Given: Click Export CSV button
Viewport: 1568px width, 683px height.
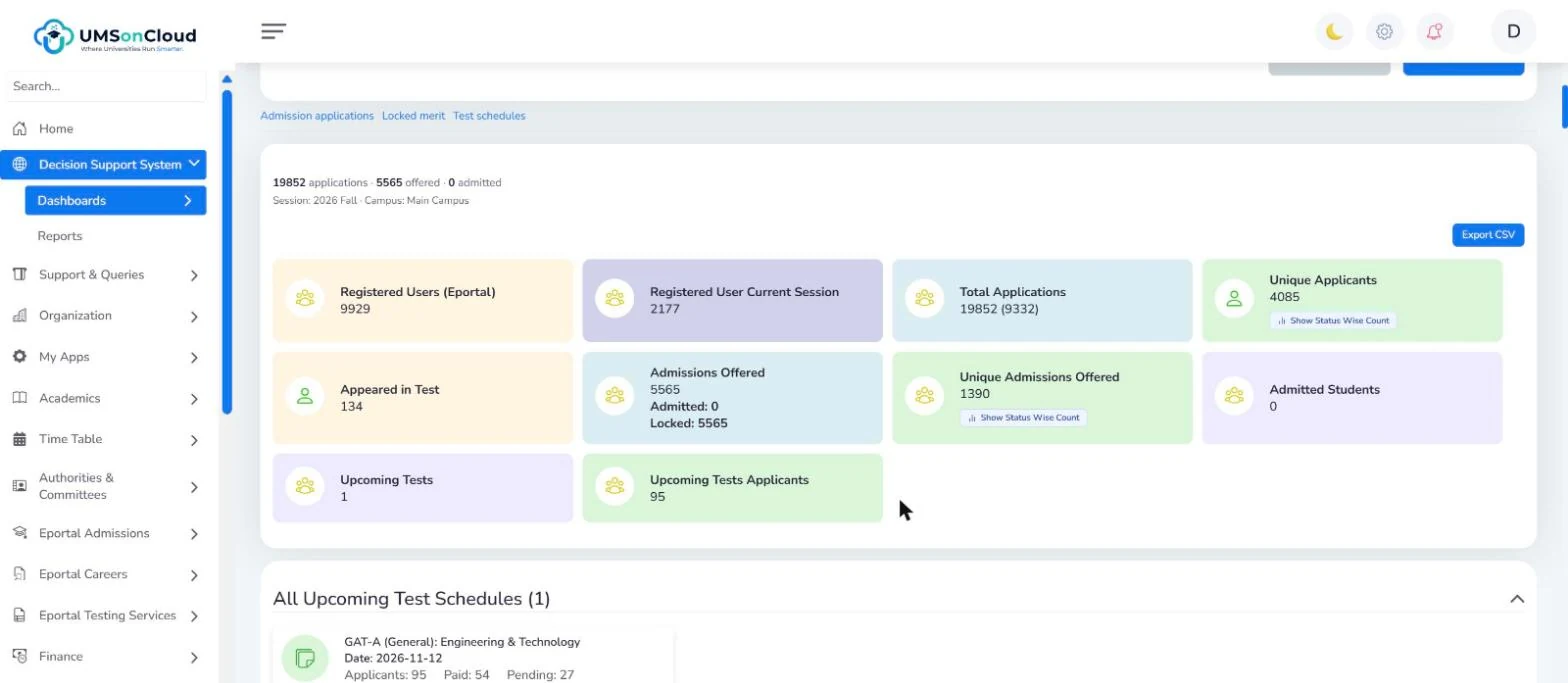Looking at the screenshot, I should pos(1488,235).
